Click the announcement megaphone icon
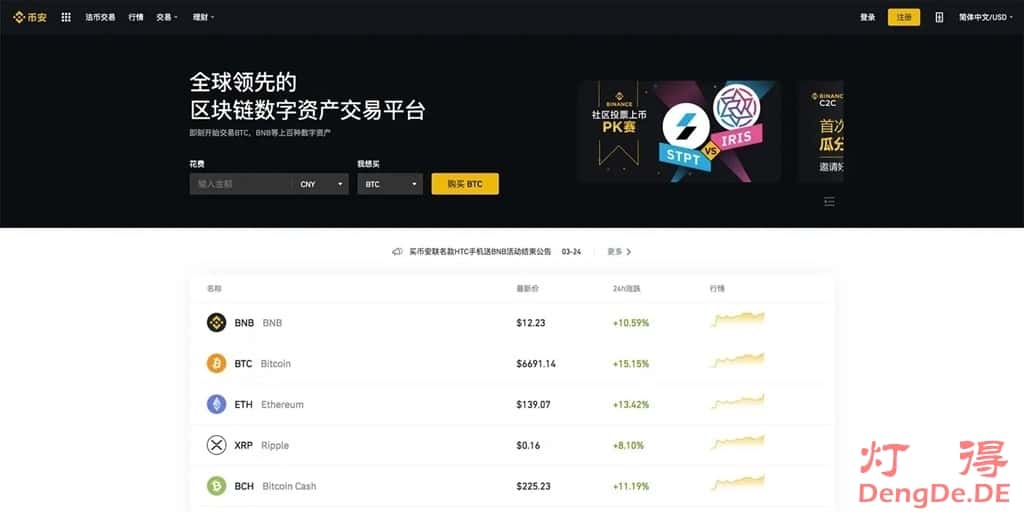This screenshot has height=512, width=1024. 397,251
